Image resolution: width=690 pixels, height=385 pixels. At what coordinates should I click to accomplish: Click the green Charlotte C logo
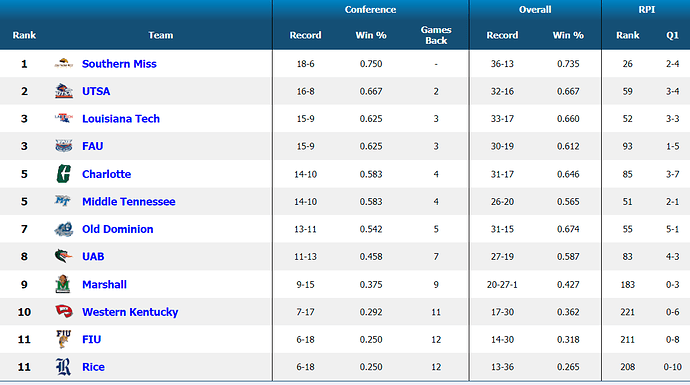click(x=63, y=174)
